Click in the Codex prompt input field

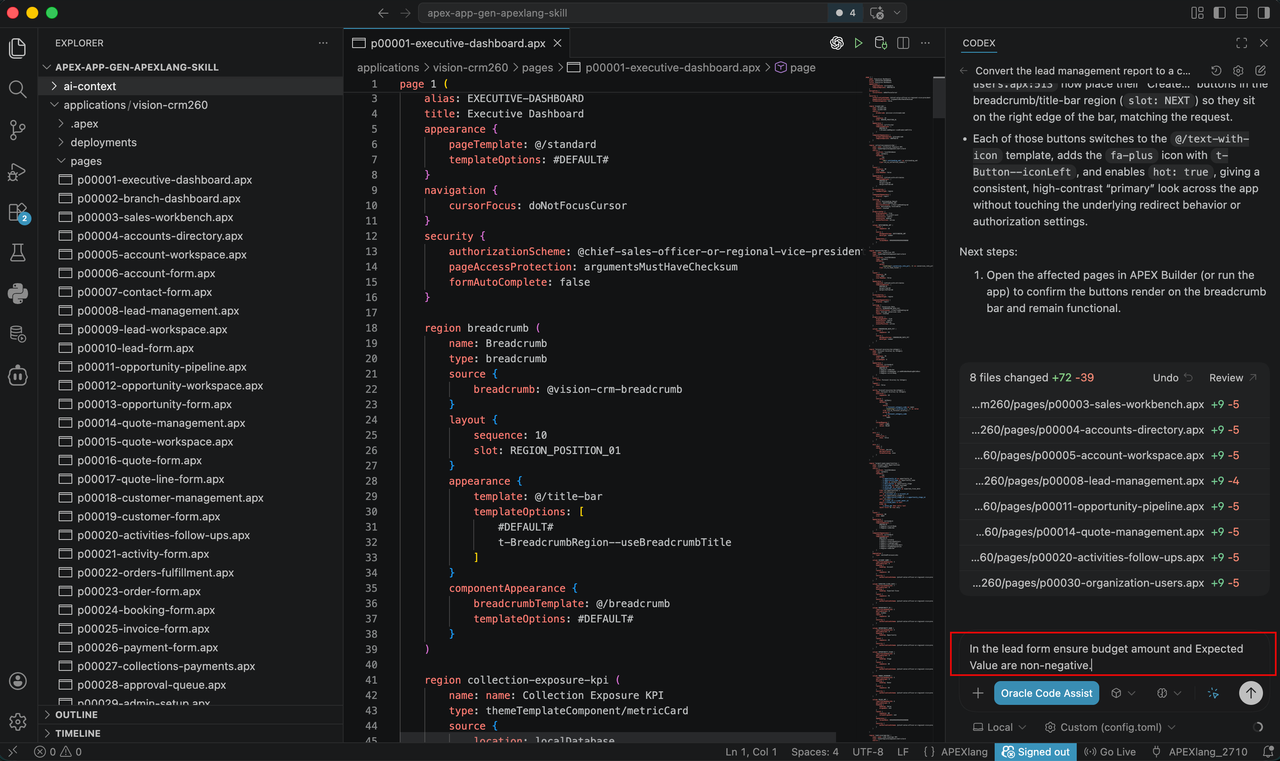(1112, 656)
